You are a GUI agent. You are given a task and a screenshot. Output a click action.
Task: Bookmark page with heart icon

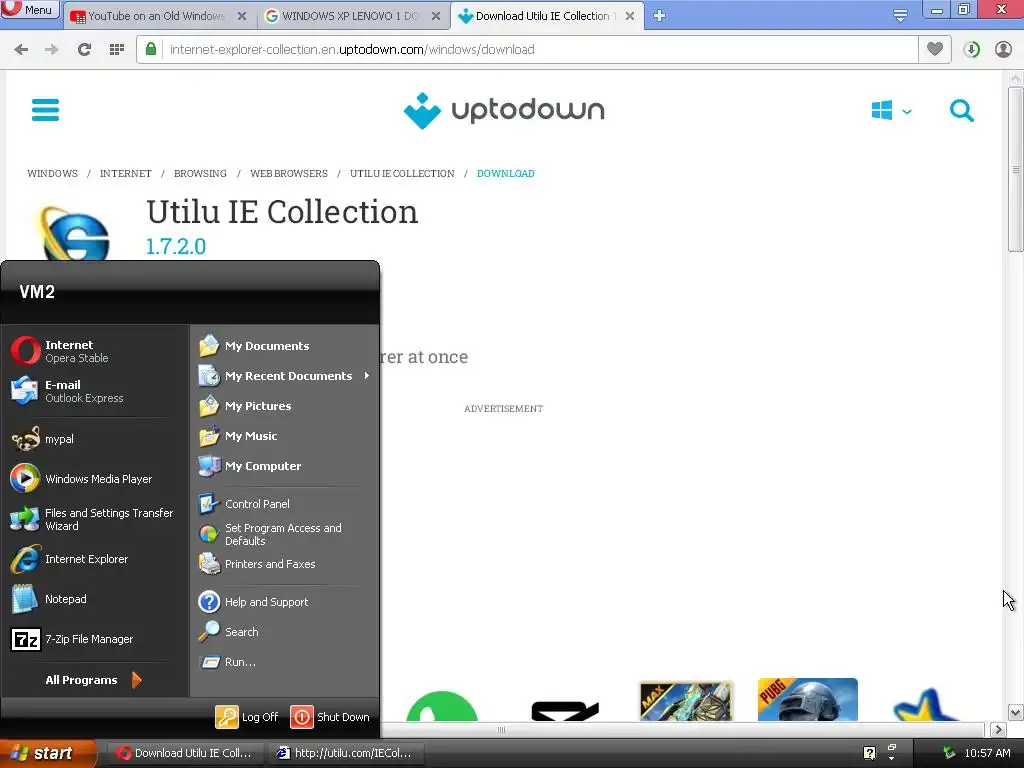pos(935,49)
